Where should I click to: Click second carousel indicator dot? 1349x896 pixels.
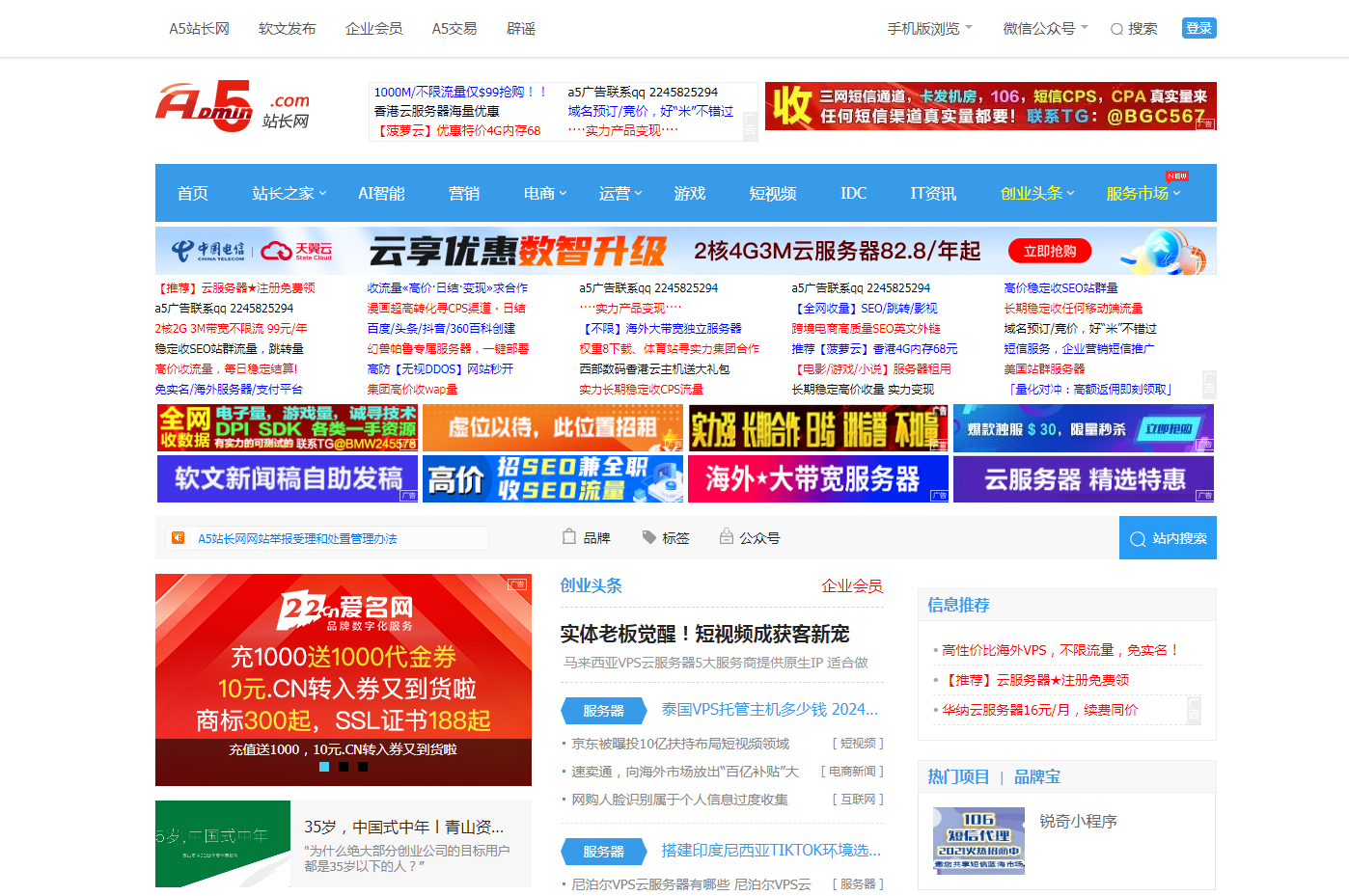[344, 767]
